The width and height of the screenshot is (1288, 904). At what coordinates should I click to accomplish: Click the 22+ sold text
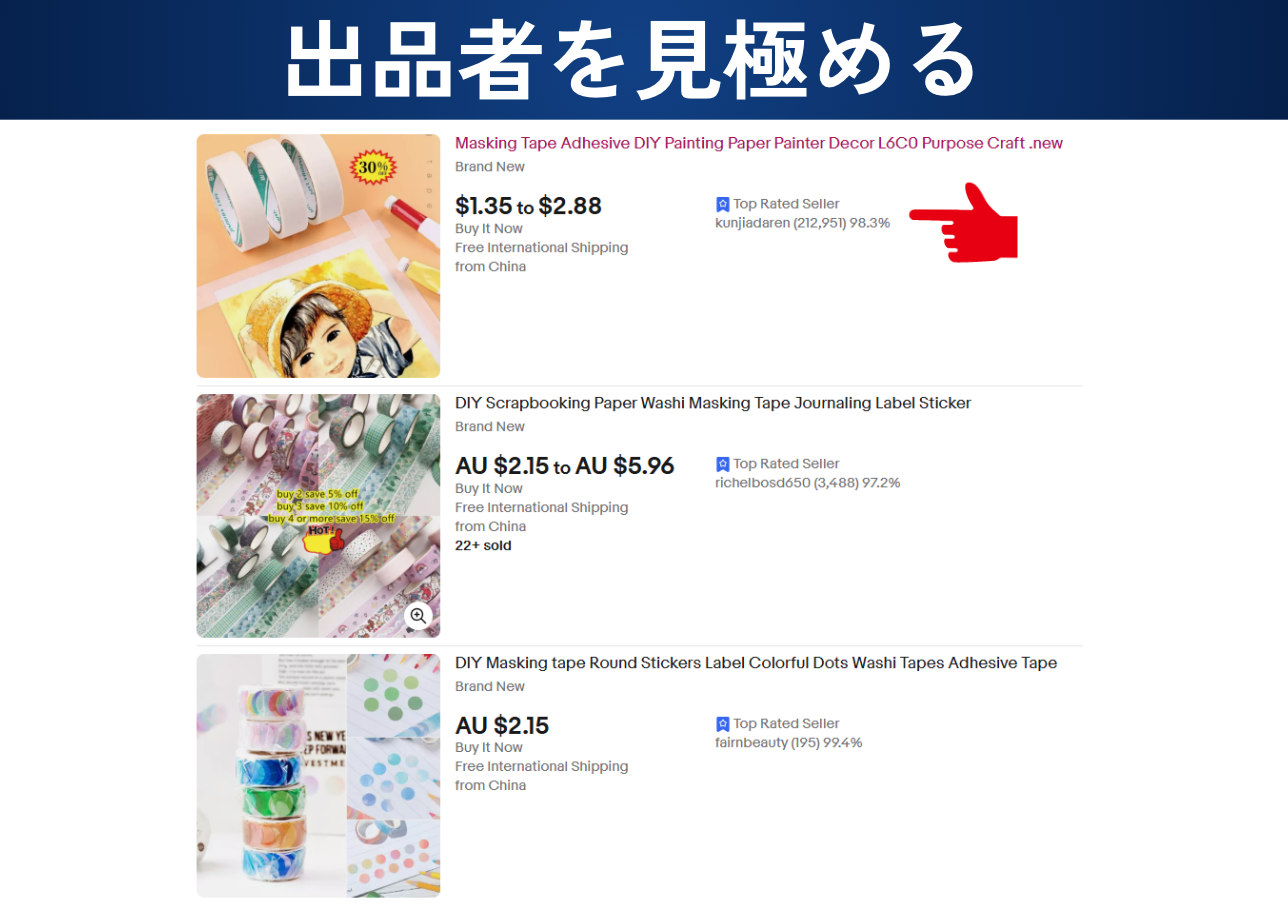tap(483, 545)
